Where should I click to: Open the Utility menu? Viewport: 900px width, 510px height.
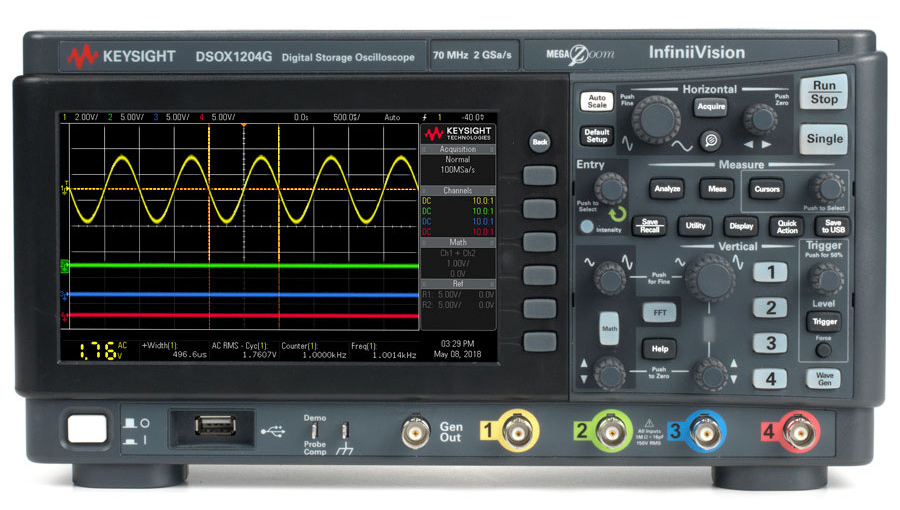click(695, 226)
